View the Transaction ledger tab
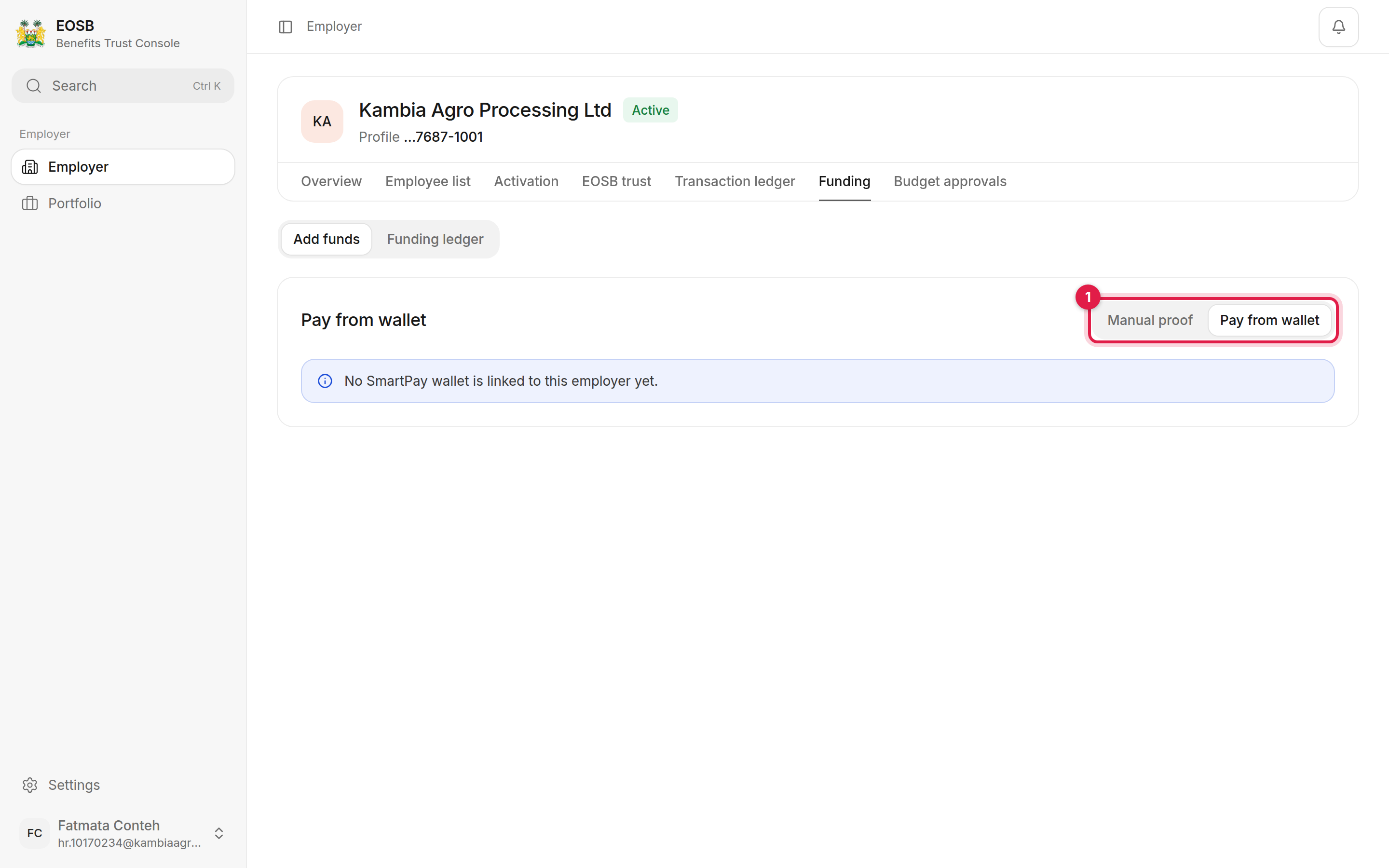The height and width of the screenshot is (868, 1389). [x=735, y=181]
